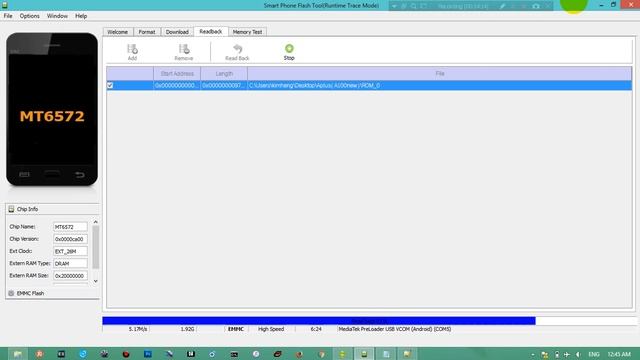Click the MT6572 phone image
Screen dimensions: 640x360
point(52,109)
